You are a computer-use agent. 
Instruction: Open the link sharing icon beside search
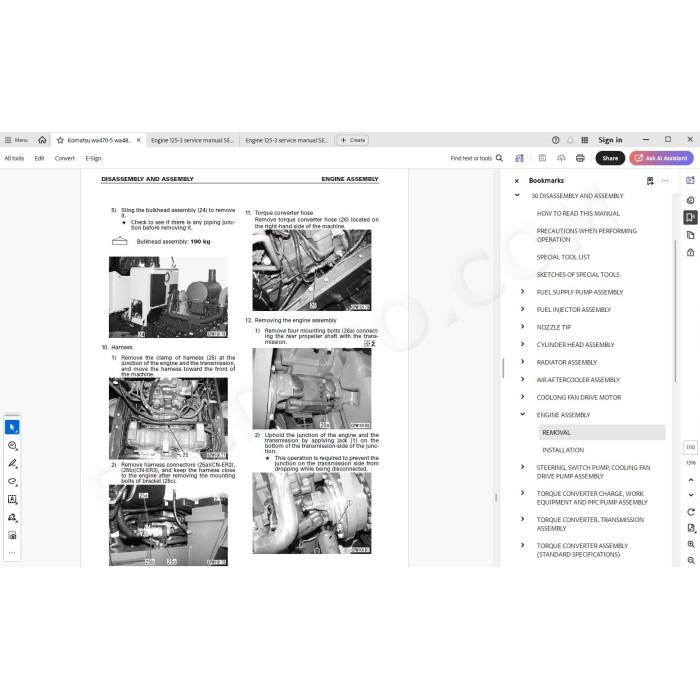coord(519,158)
